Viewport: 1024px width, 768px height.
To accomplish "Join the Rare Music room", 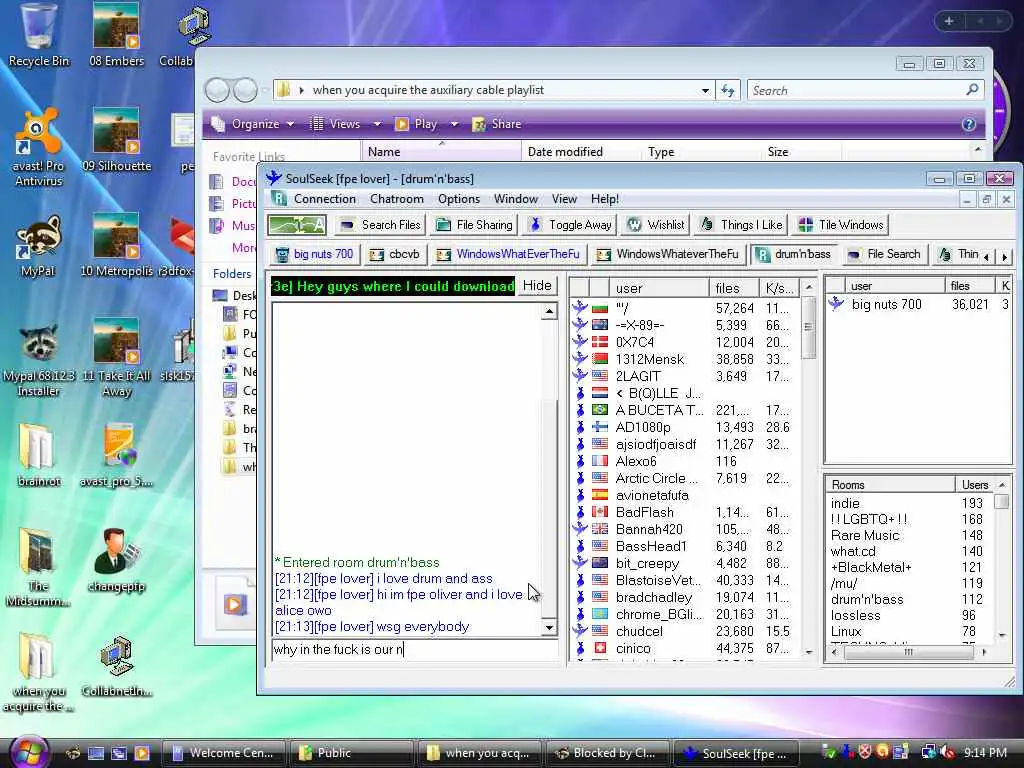I will (910, 535).
